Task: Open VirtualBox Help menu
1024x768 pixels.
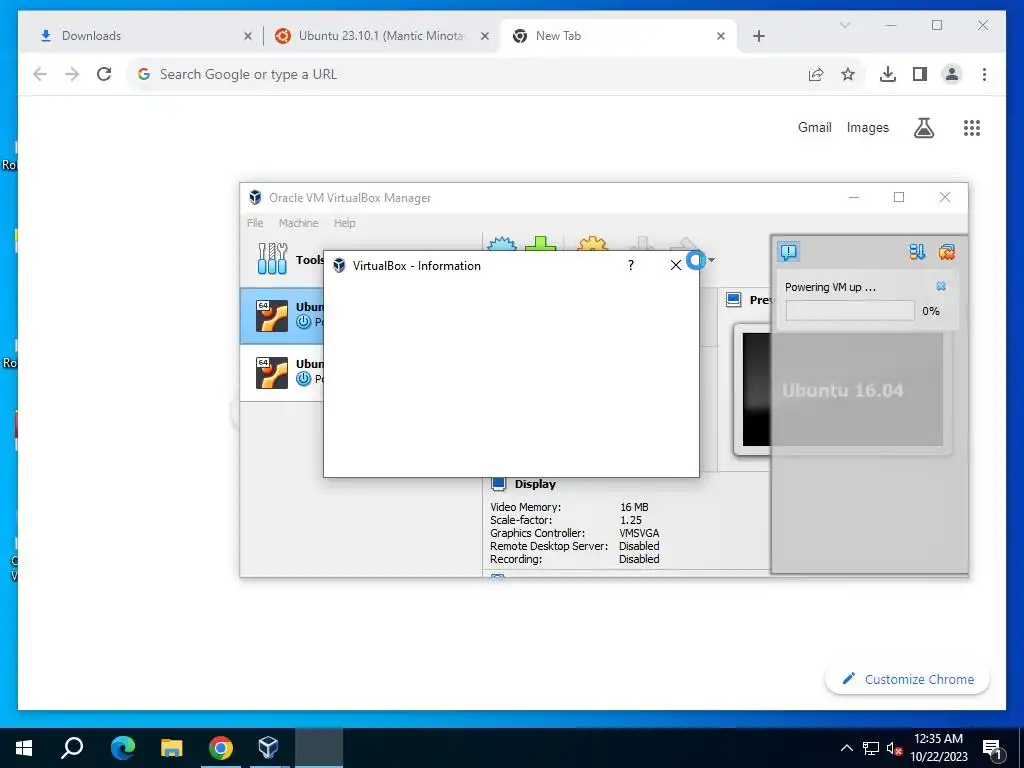Action: click(x=345, y=223)
